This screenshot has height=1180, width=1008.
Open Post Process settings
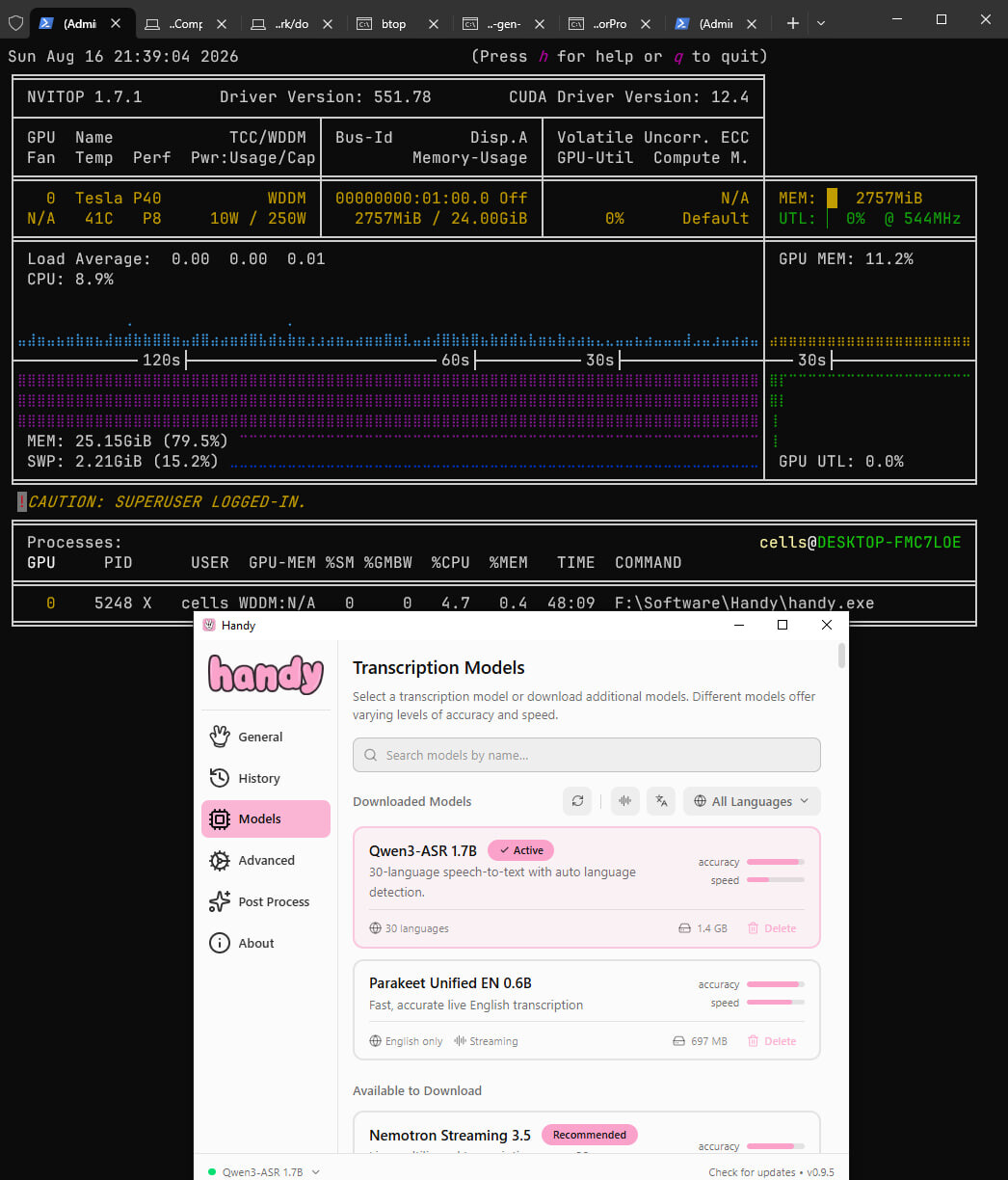[x=266, y=902]
